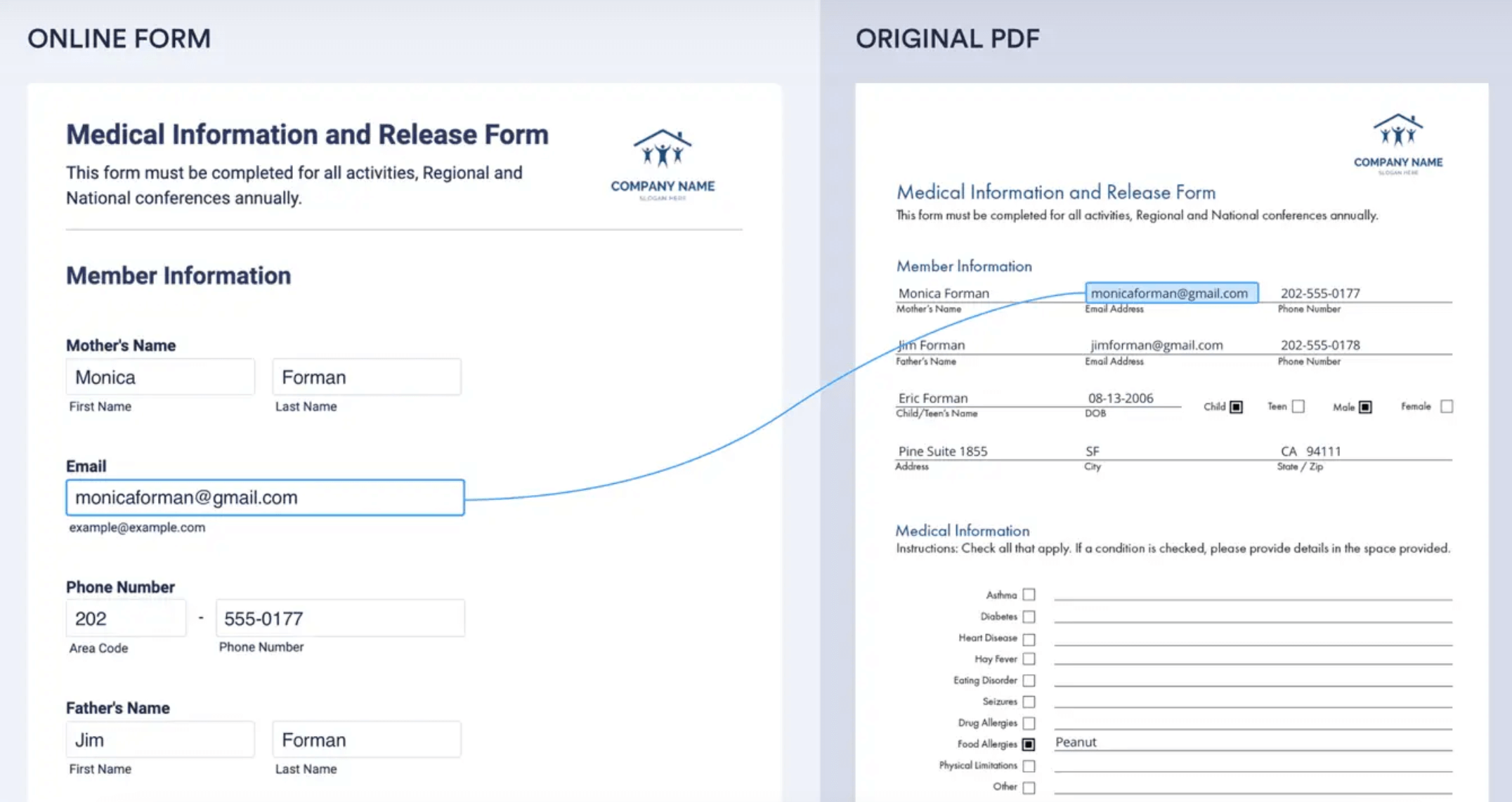The image size is (1512, 802).
Task: Click the Member Information heading in online form
Action: coord(178,276)
